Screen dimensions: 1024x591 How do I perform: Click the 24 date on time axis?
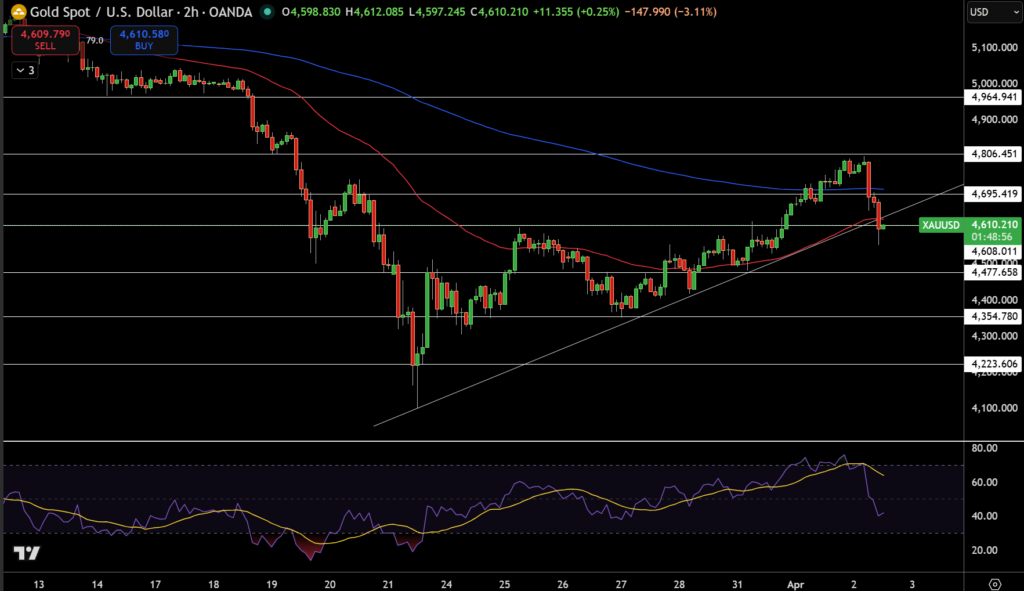pyautogui.click(x=446, y=582)
